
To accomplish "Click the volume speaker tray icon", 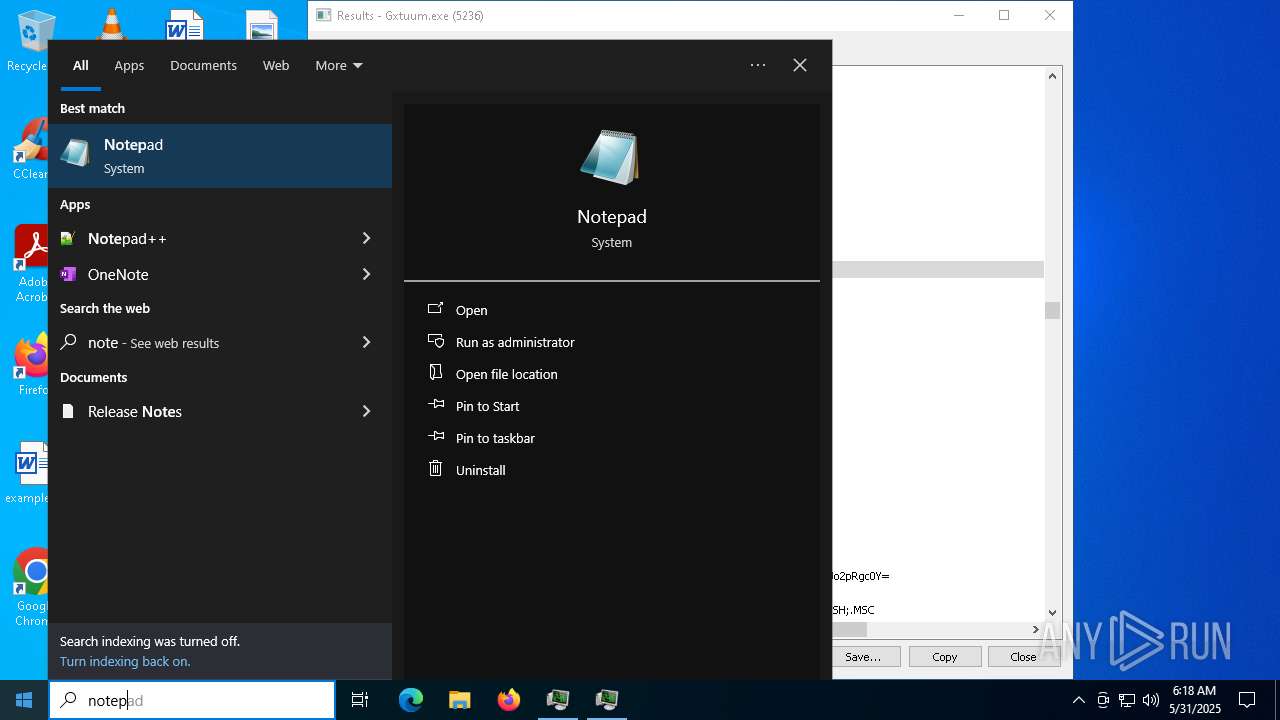I will tap(1151, 700).
